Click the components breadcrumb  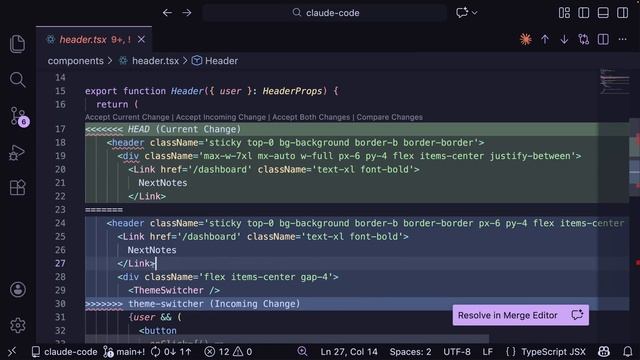76,61
